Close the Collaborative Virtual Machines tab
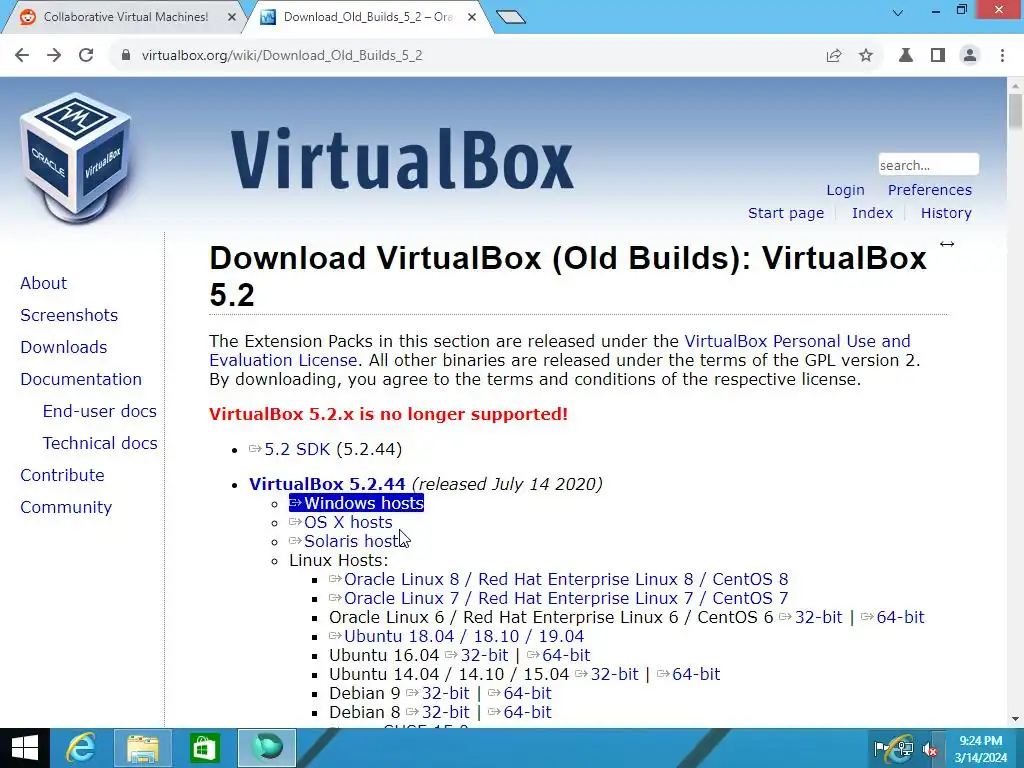Viewport: 1024px width, 768px height. (232, 17)
